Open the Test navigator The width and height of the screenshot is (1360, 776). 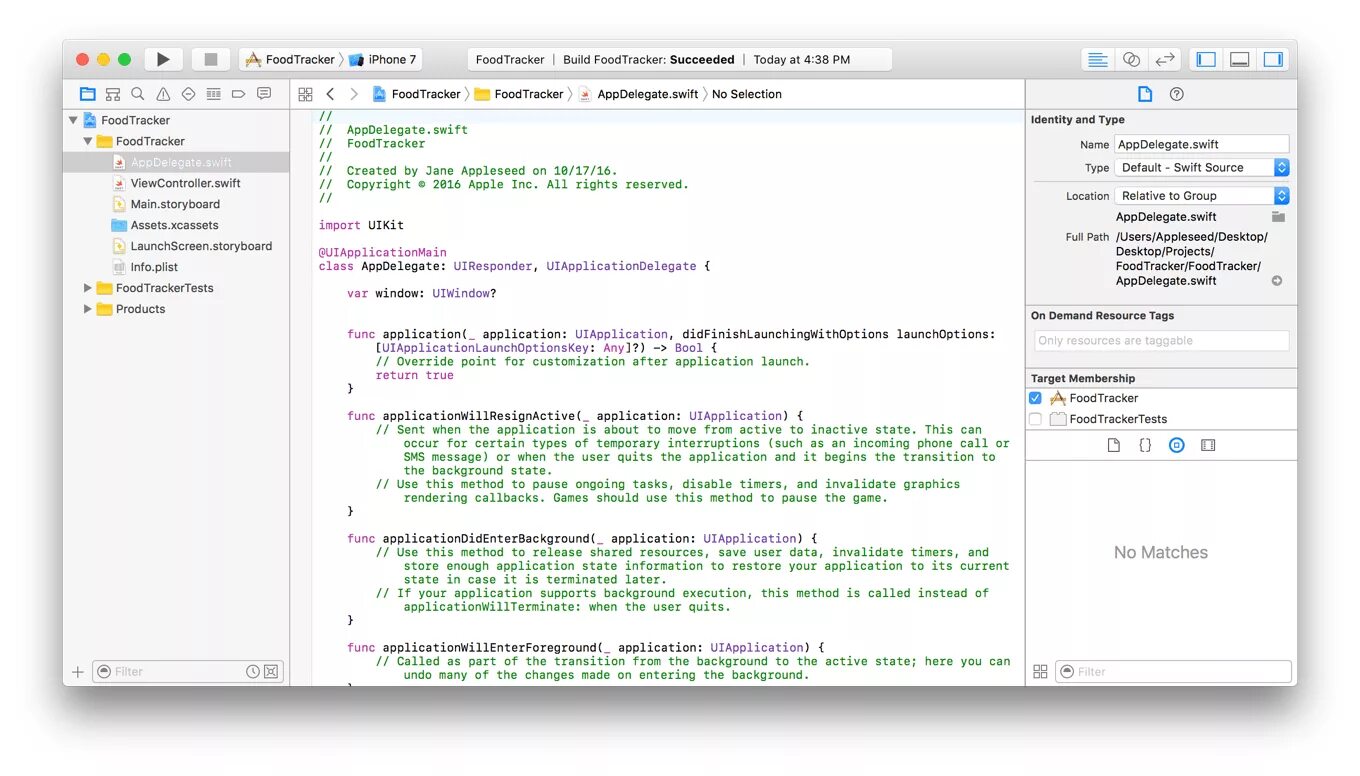tap(188, 94)
